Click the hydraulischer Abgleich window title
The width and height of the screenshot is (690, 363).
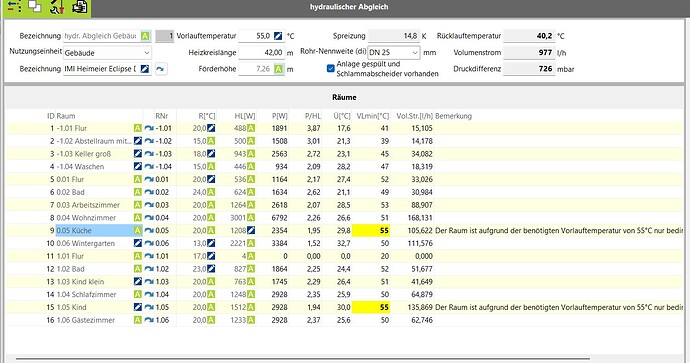click(x=349, y=7)
